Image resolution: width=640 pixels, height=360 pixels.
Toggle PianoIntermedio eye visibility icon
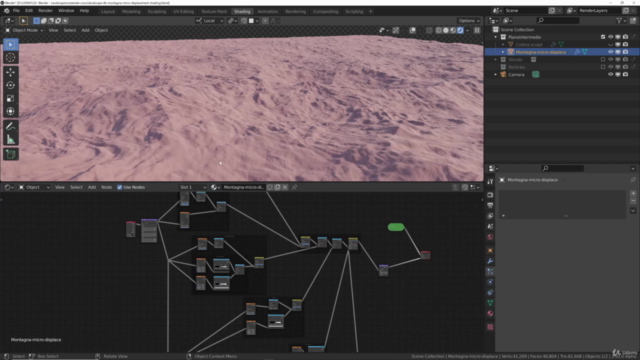(611, 37)
